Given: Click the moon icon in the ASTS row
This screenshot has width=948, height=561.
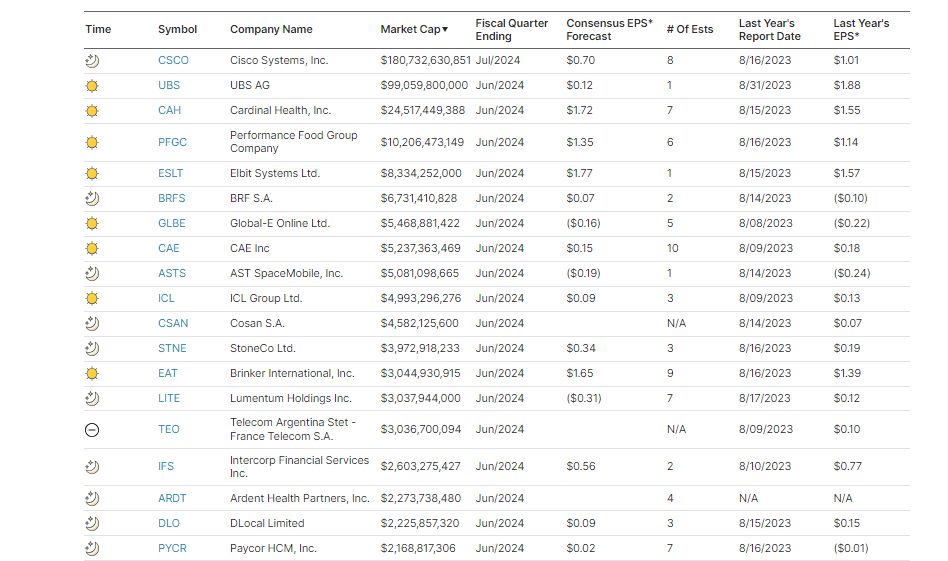Looking at the screenshot, I should [92, 273].
